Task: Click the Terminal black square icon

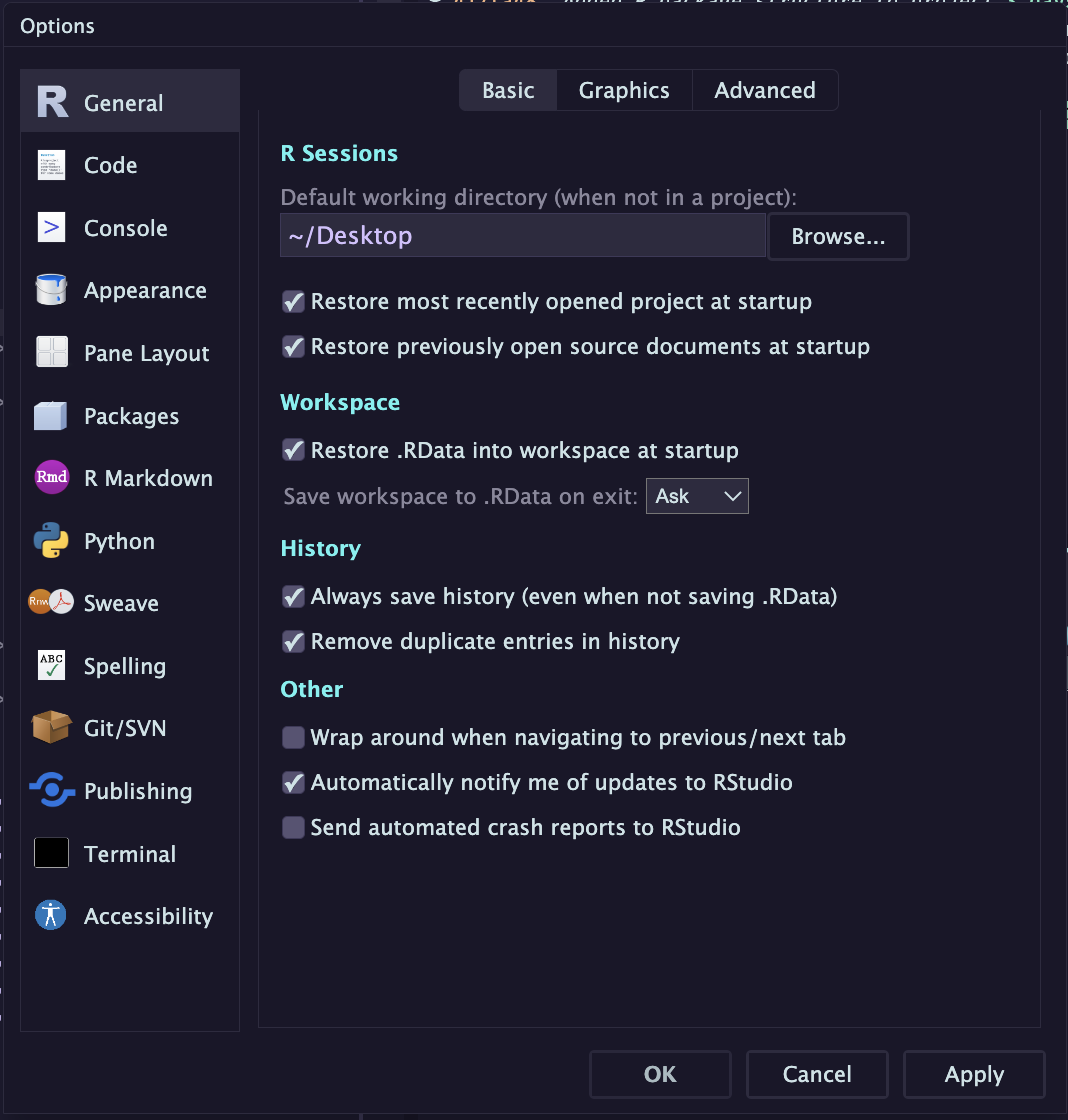Action: tap(51, 853)
